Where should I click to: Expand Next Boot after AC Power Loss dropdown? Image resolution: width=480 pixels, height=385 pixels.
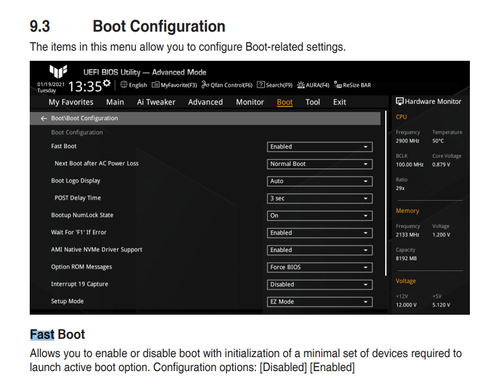pos(320,164)
